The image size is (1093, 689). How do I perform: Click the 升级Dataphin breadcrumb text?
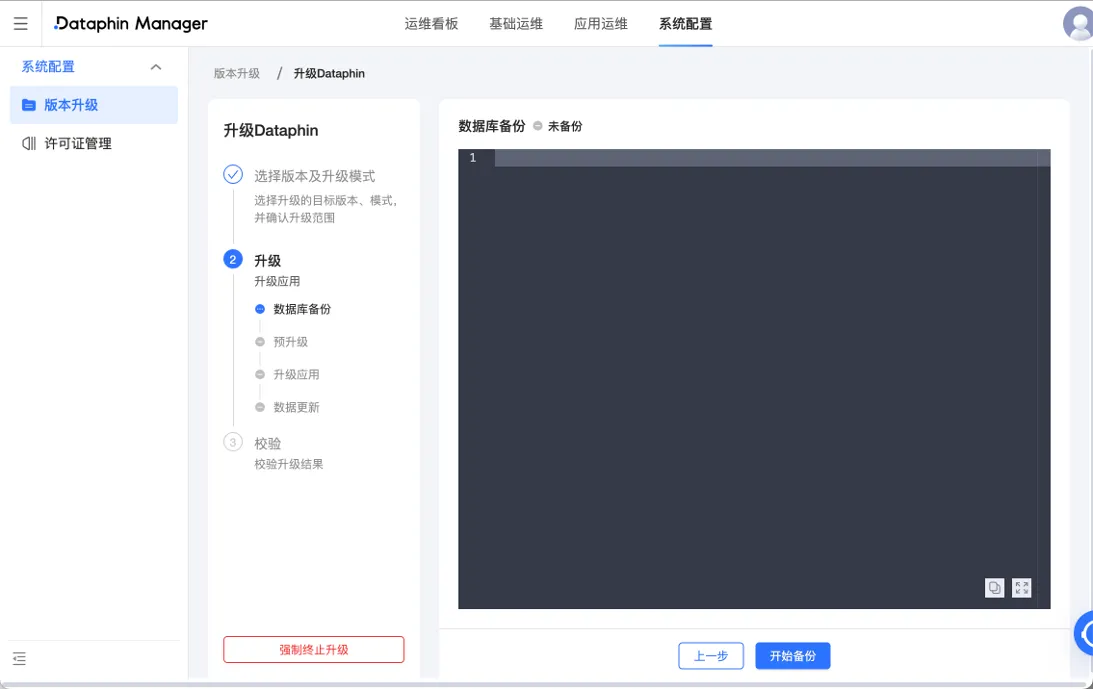click(x=329, y=73)
